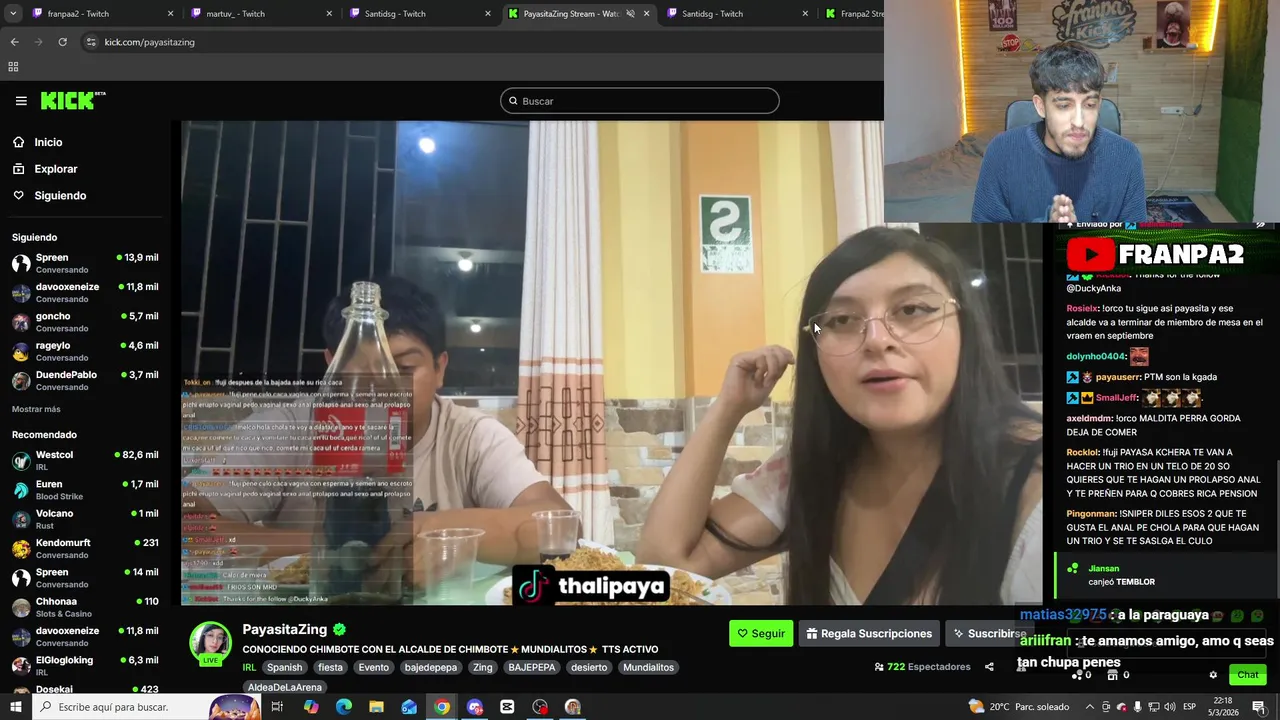Viewport: 1280px width, 720px height.
Task: Click the green Chat button
Action: 1248,675
